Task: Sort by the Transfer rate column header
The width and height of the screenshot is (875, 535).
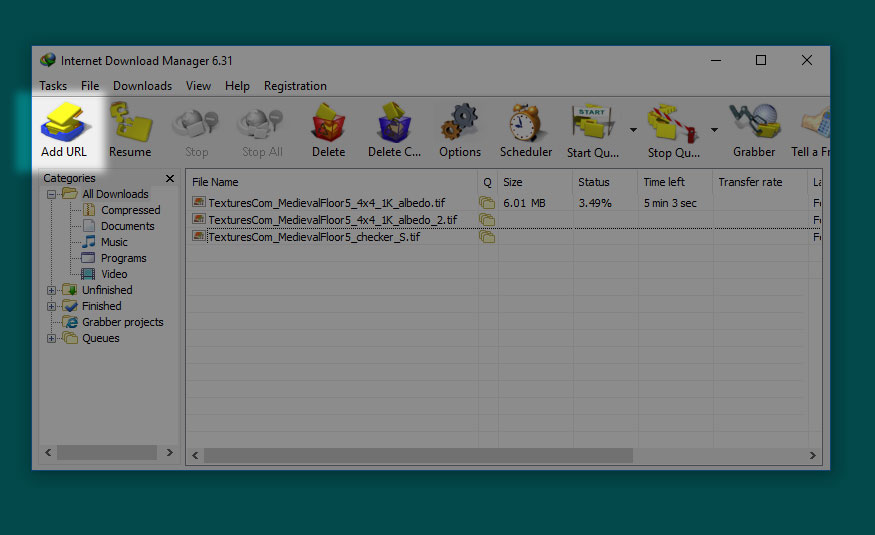Action: tap(760, 182)
